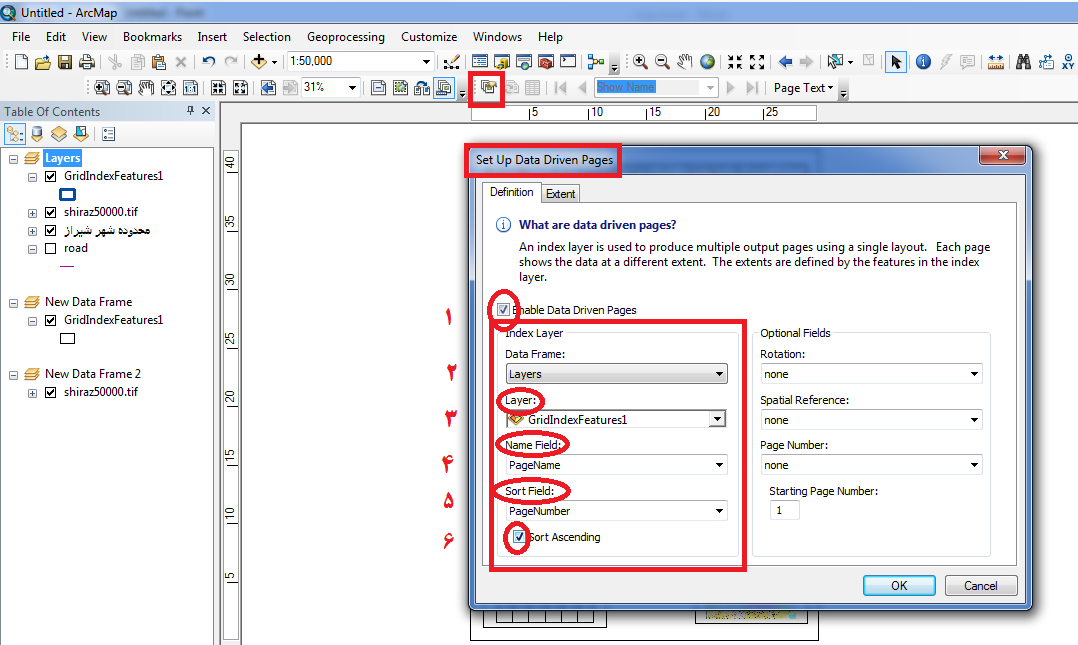Viewport: 1078px width, 645px height.
Task: Activate the Identify tool
Action: click(x=923, y=62)
